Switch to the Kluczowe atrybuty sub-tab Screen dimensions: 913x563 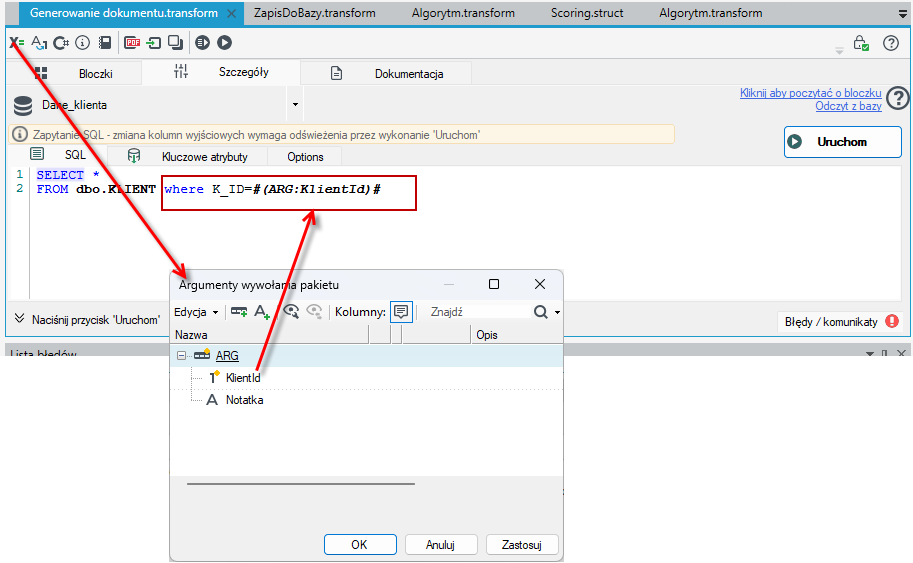[x=188, y=156]
